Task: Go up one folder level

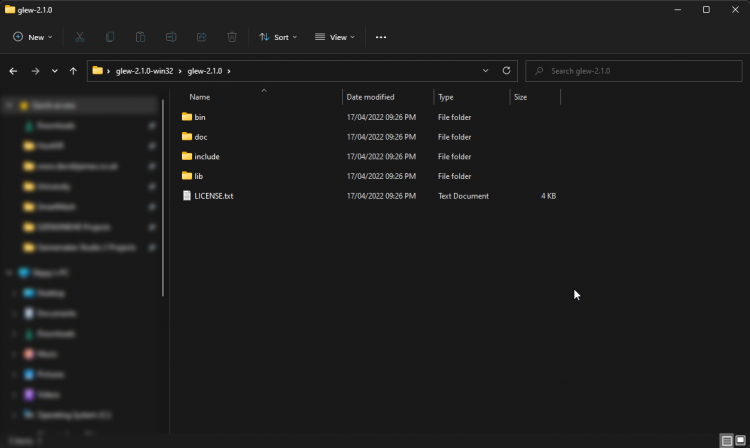Action: [x=73, y=71]
